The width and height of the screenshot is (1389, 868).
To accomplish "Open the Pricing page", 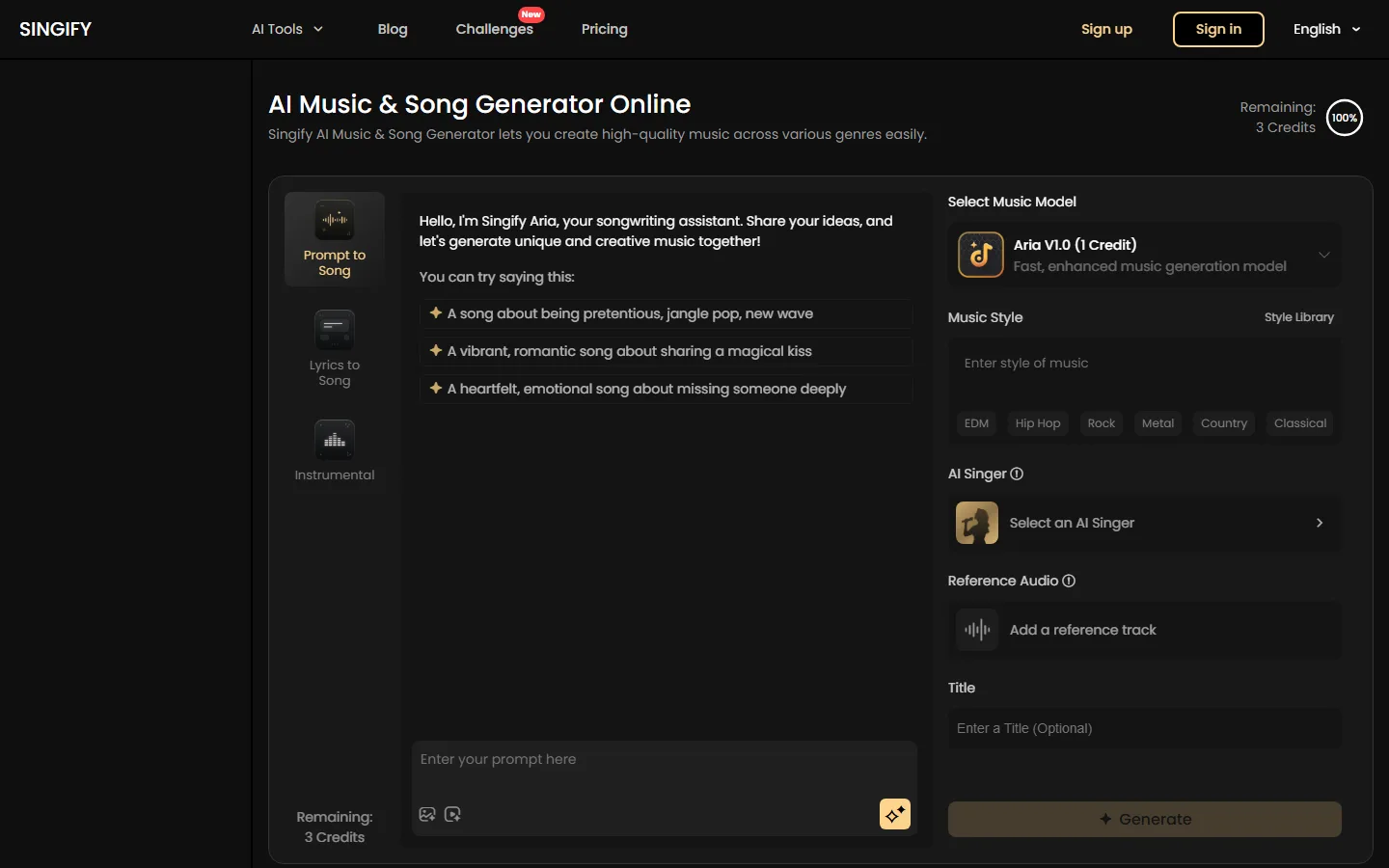I will (605, 29).
